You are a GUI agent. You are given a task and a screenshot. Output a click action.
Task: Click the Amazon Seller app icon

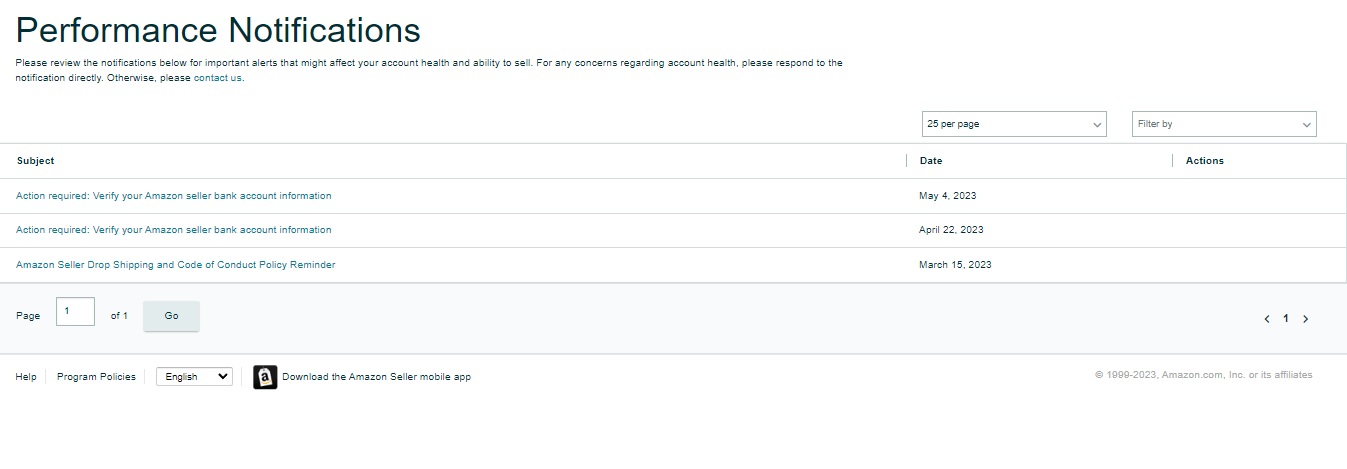click(x=265, y=377)
